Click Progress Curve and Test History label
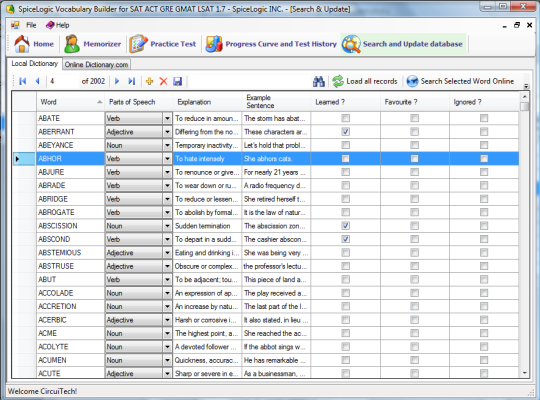 281,44
